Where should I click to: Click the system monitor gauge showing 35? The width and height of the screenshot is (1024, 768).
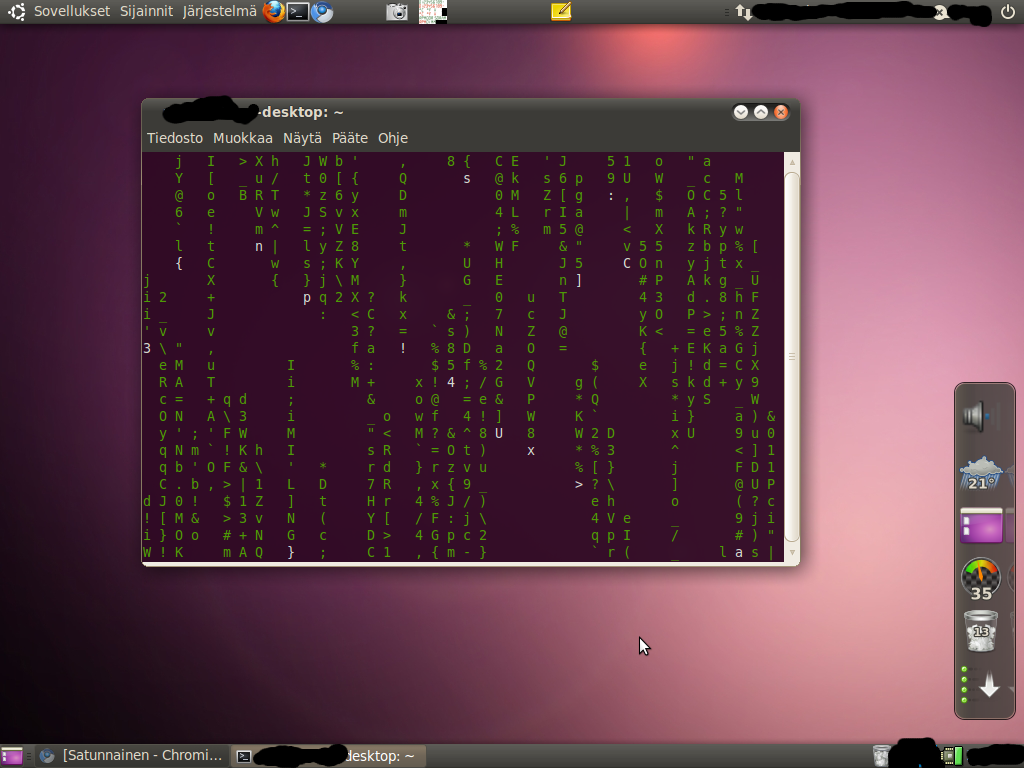(x=980, y=578)
